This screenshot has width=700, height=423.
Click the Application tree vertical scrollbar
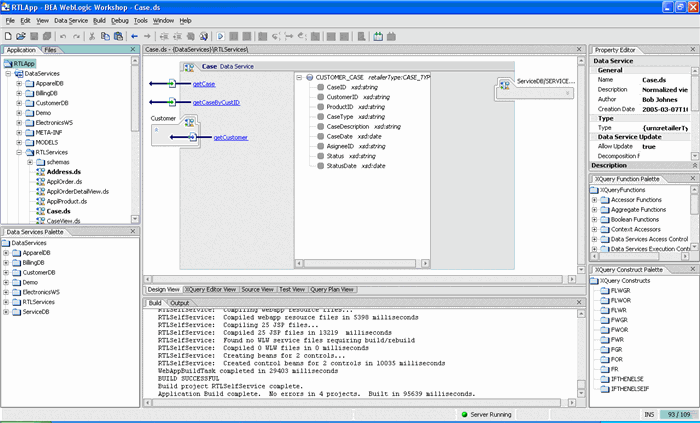coord(135,140)
